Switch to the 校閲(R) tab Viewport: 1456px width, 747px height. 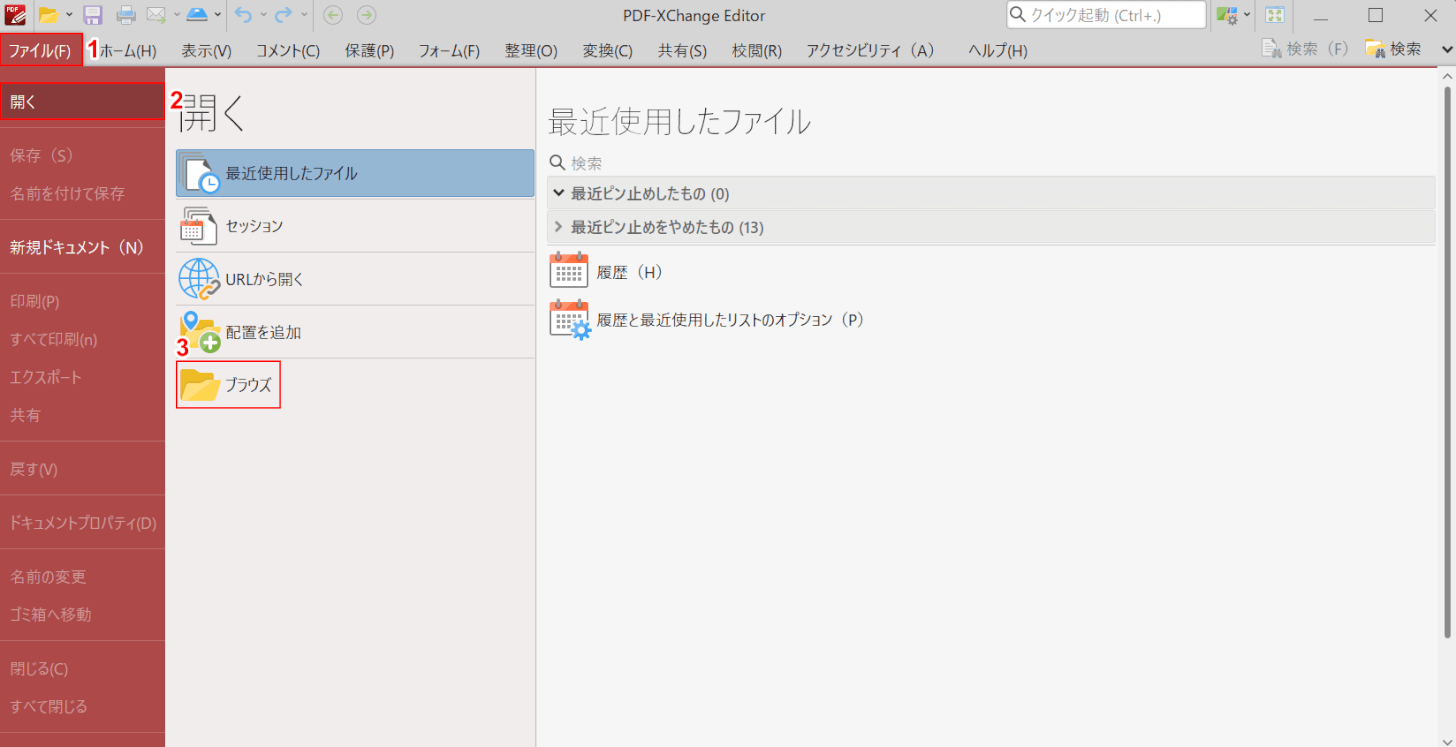click(757, 50)
